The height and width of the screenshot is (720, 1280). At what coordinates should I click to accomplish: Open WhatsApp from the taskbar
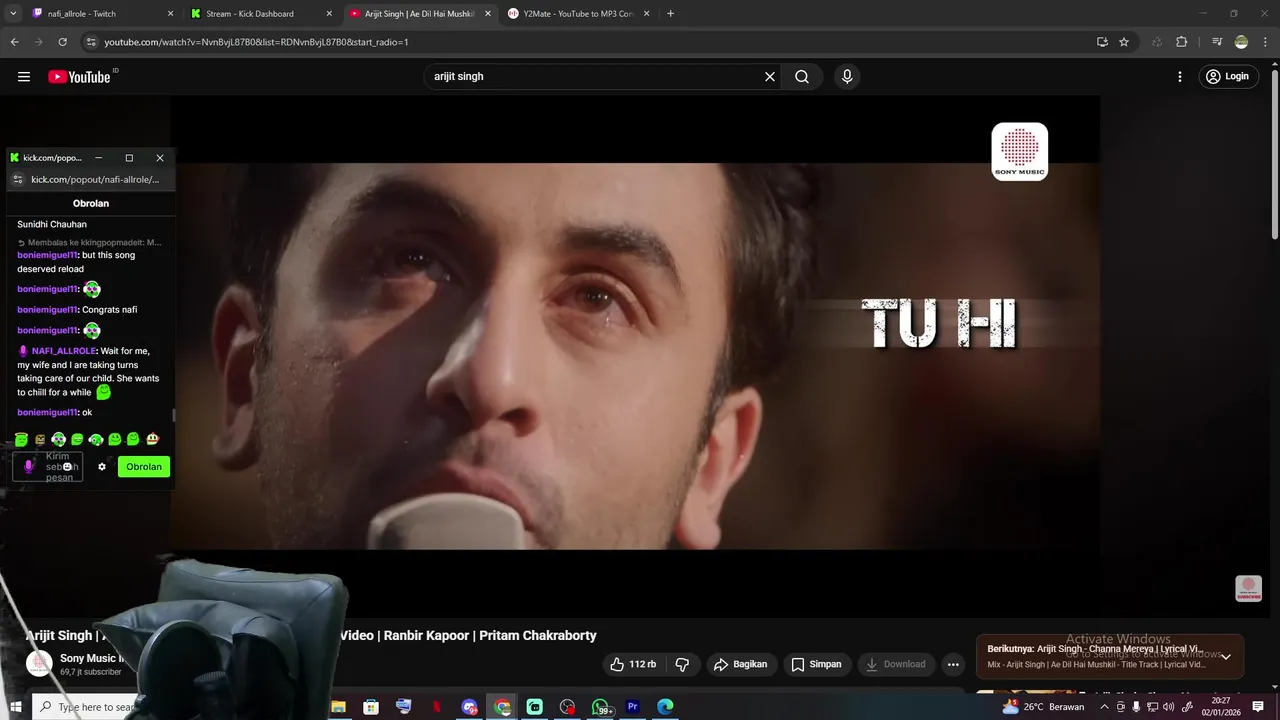(x=600, y=707)
